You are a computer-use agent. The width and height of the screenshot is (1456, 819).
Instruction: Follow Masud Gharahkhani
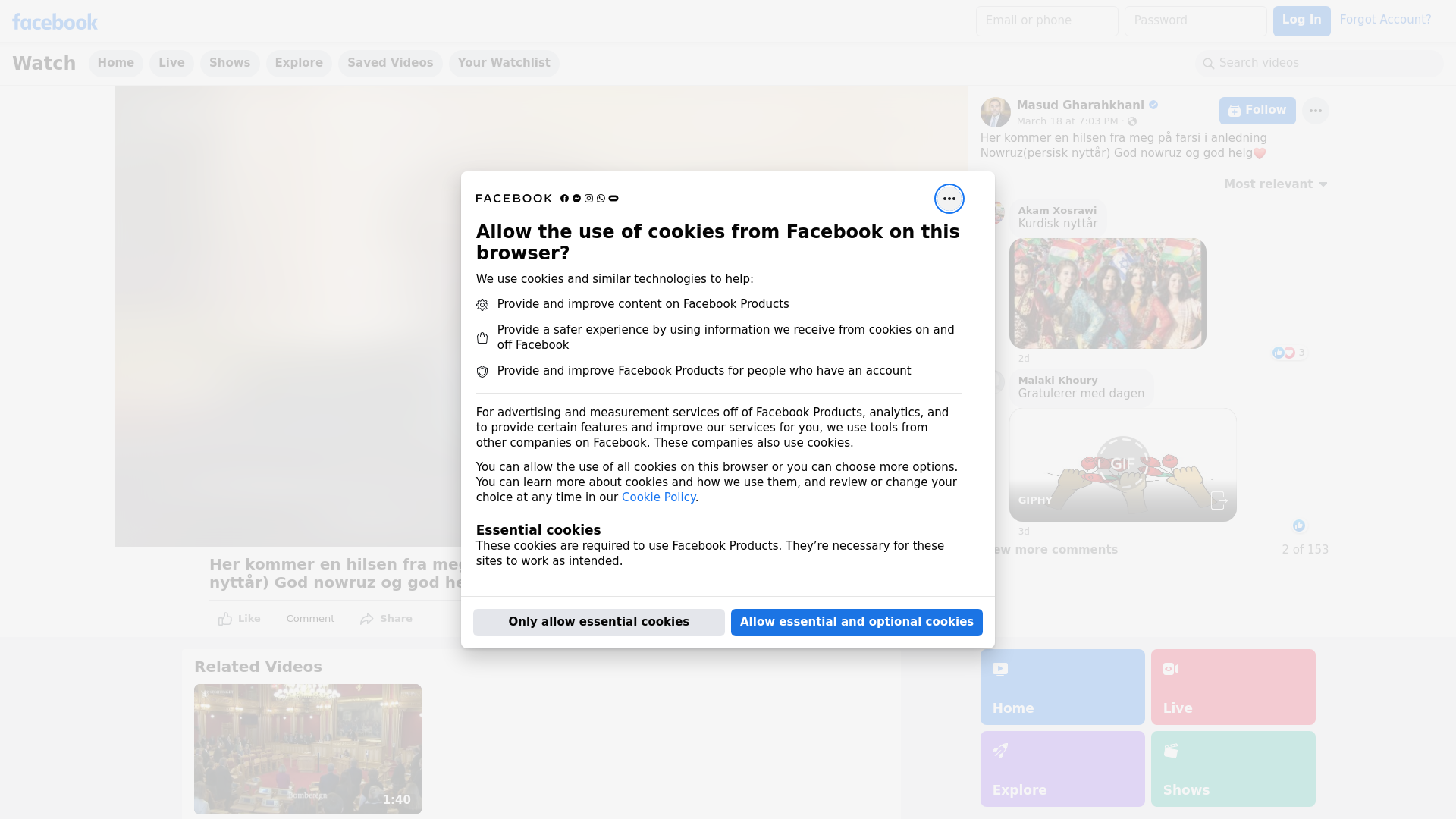tap(1257, 111)
